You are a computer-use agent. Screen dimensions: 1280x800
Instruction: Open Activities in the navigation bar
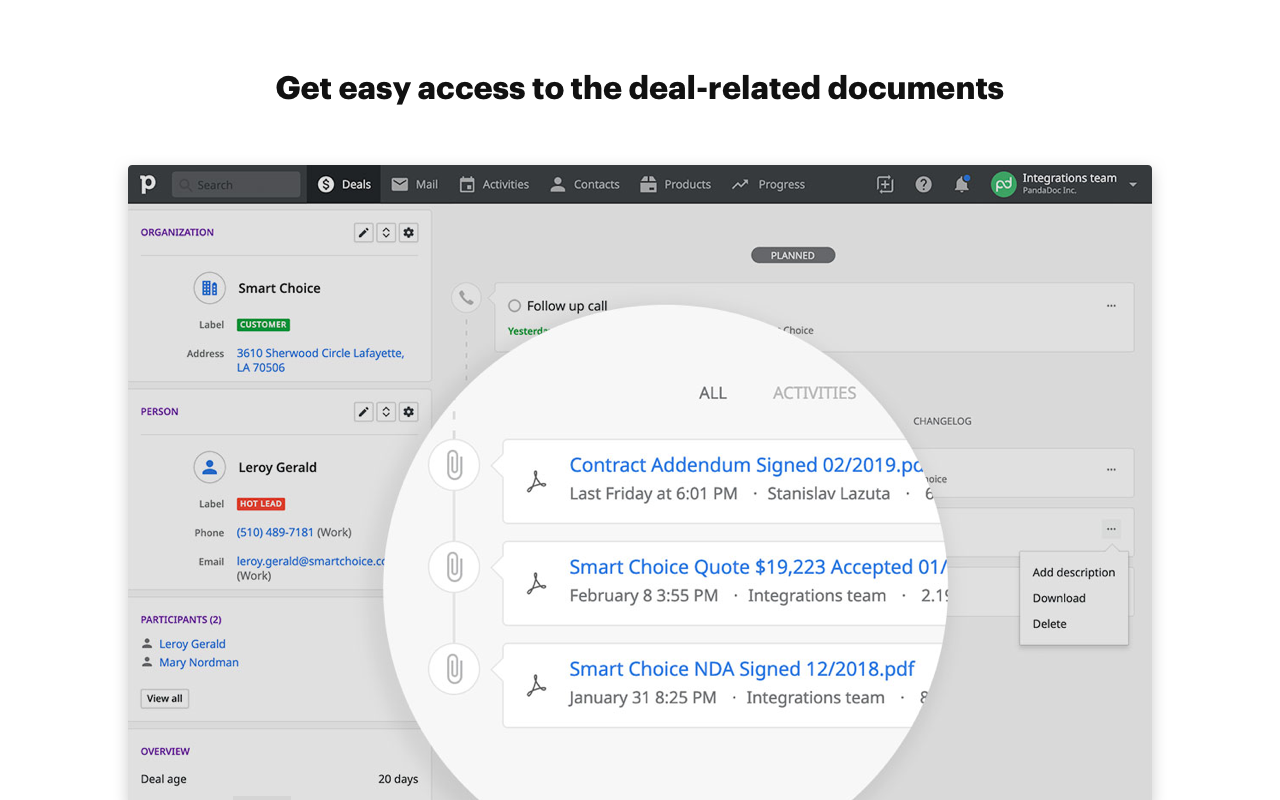pyautogui.click(x=494, y=184)
